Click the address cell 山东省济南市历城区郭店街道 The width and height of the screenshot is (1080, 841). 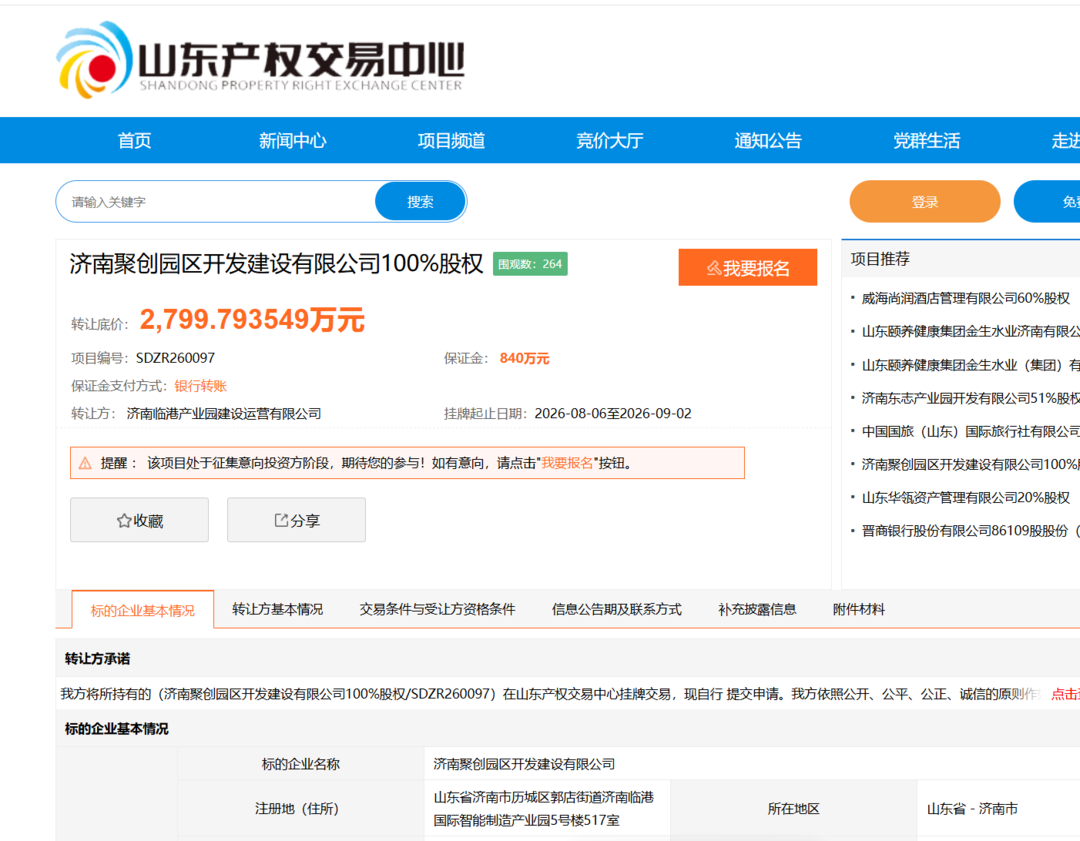pyautogui.click(x=548, y=809)
